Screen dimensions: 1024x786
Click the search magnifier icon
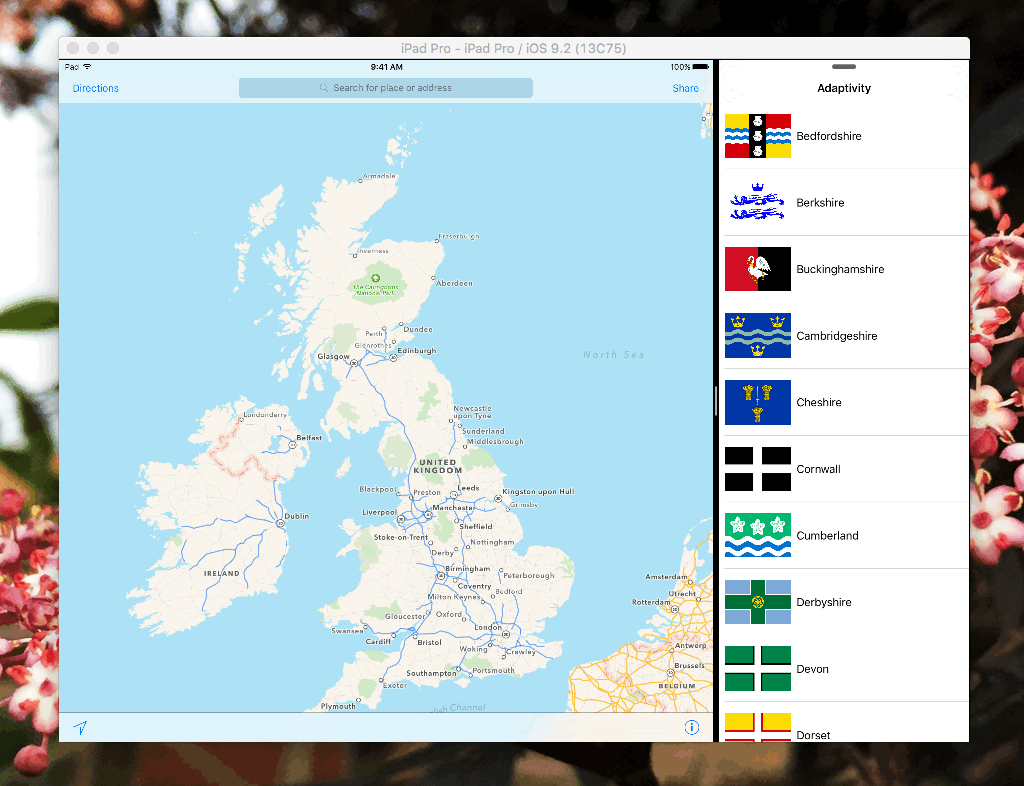point(323,87)
